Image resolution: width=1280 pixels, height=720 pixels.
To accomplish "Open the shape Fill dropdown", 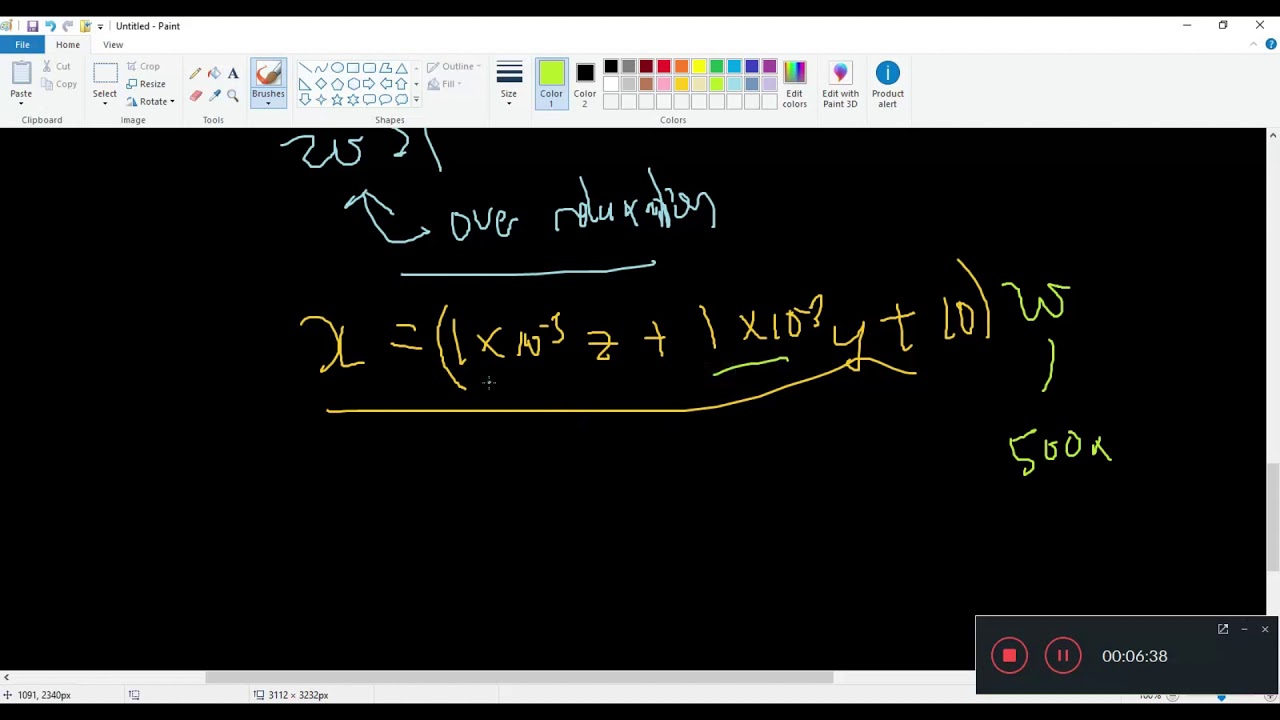I will coord(444,84).
